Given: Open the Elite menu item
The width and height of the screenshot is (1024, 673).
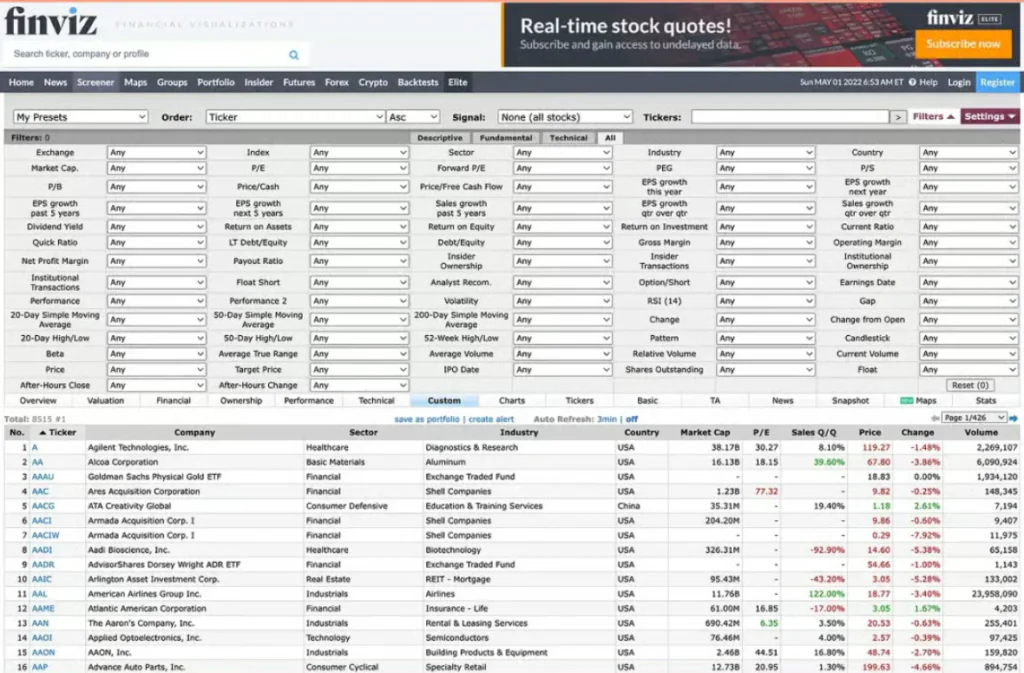Looking at the screenshot, I should tap(458, 82).
